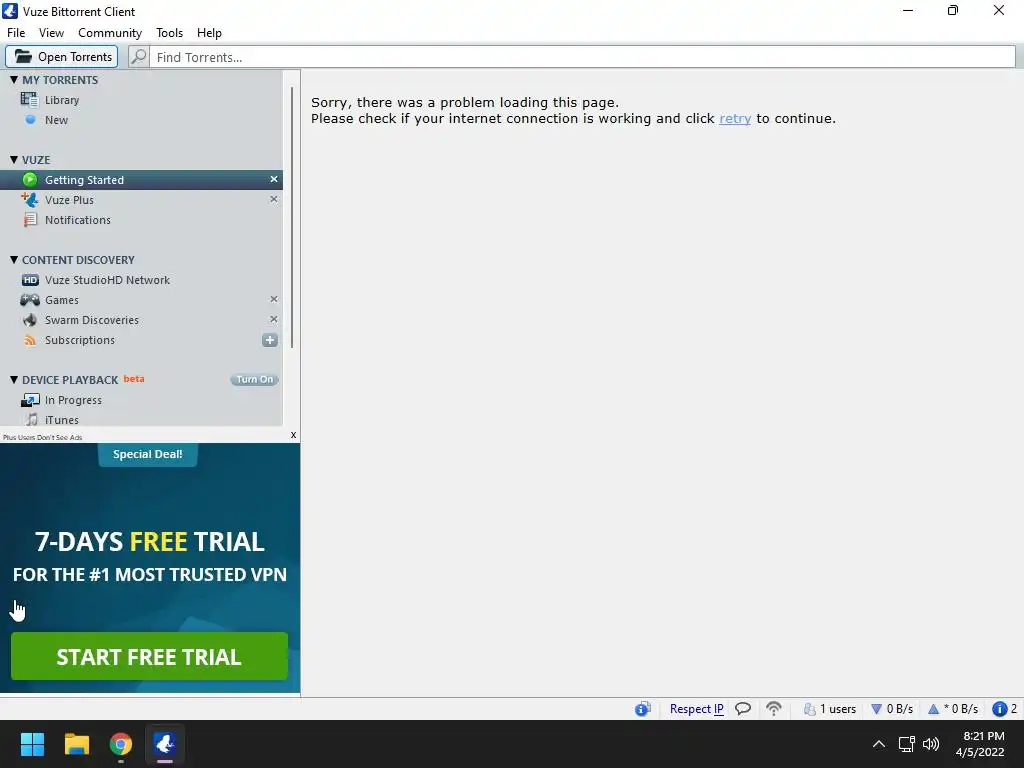Image resolution: width=1024 pixels, height=768 pixels.
Task: Click the Vuze Plus frog icon
Action: [29, 199]
